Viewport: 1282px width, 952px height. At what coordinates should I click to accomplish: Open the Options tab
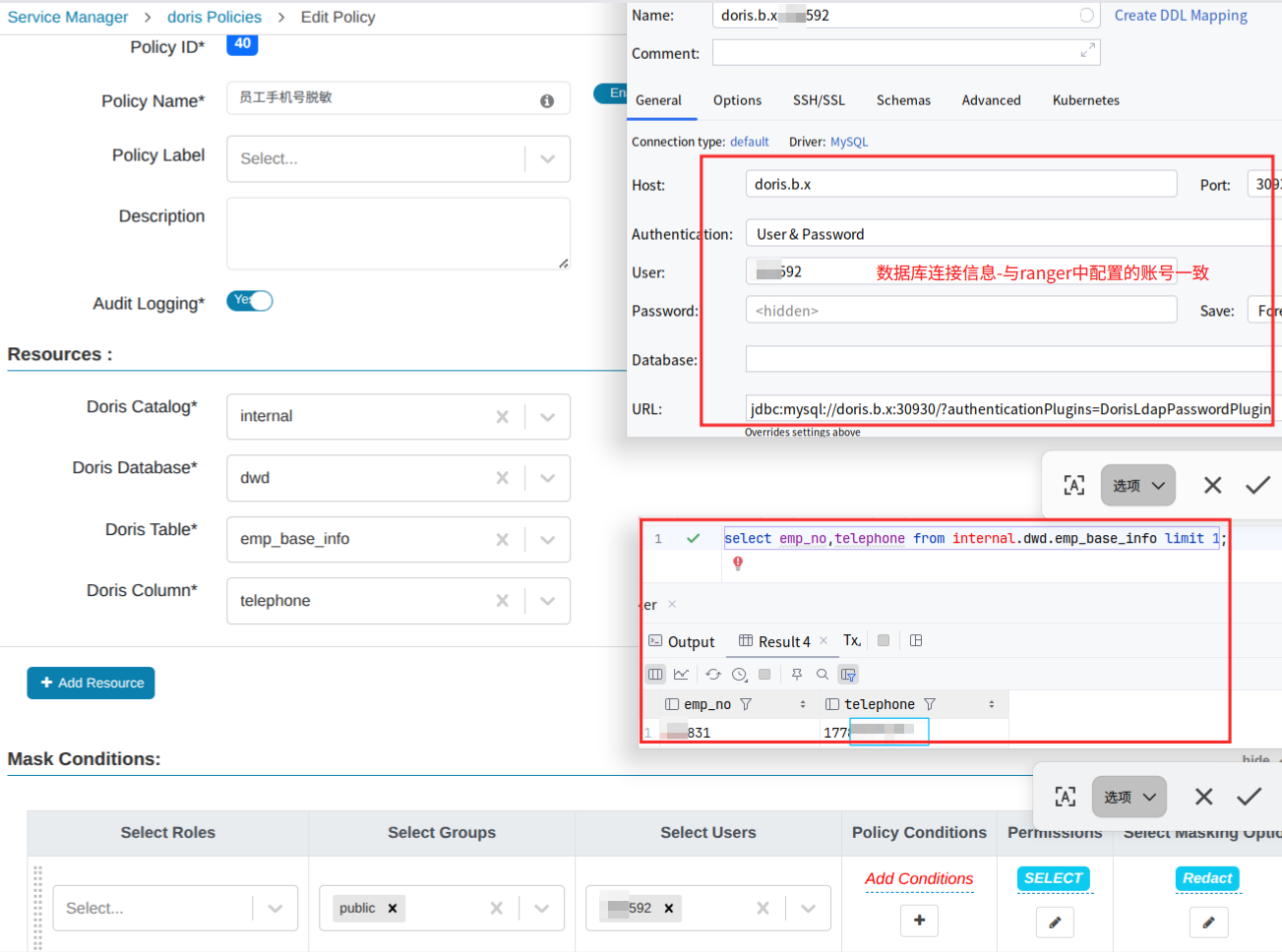click(737, 100)
